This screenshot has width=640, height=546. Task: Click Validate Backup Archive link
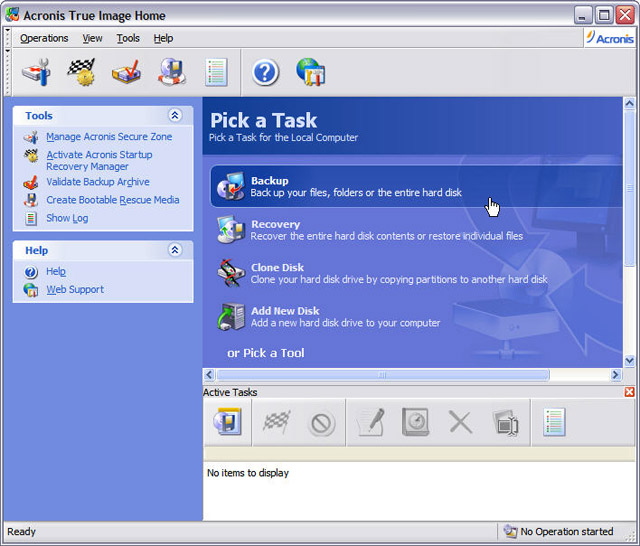coord(98,182)
